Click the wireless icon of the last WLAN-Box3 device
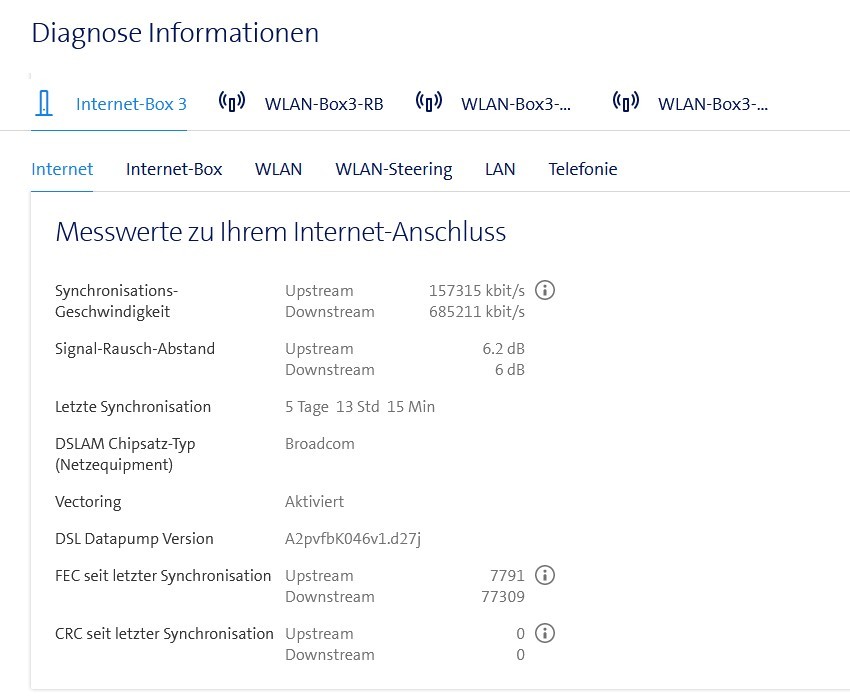Viewport: 850px width, 699px height. [626, 103]
